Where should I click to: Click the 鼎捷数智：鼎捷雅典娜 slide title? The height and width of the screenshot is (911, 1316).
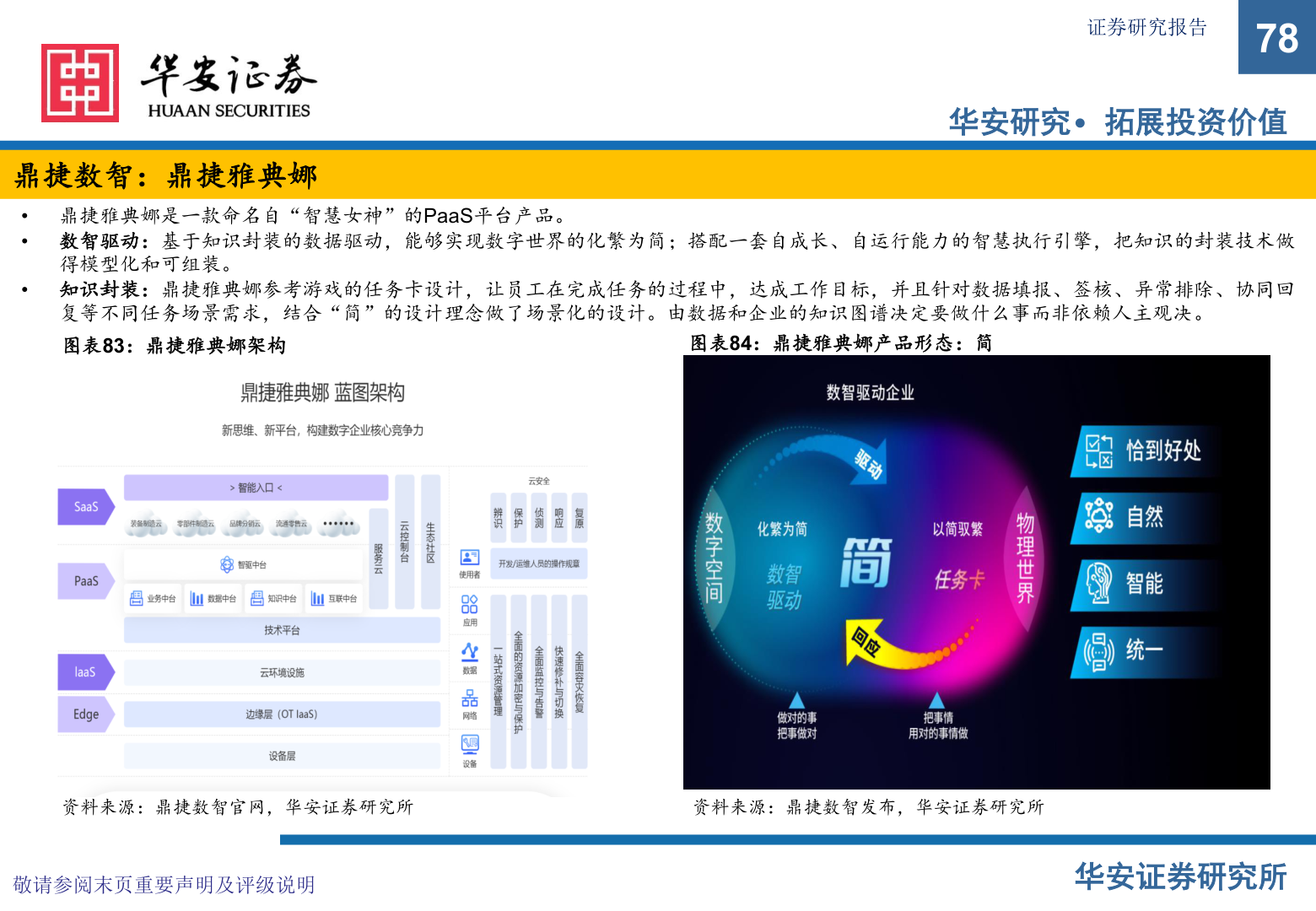pyautogui.click(x=166, y=175)
